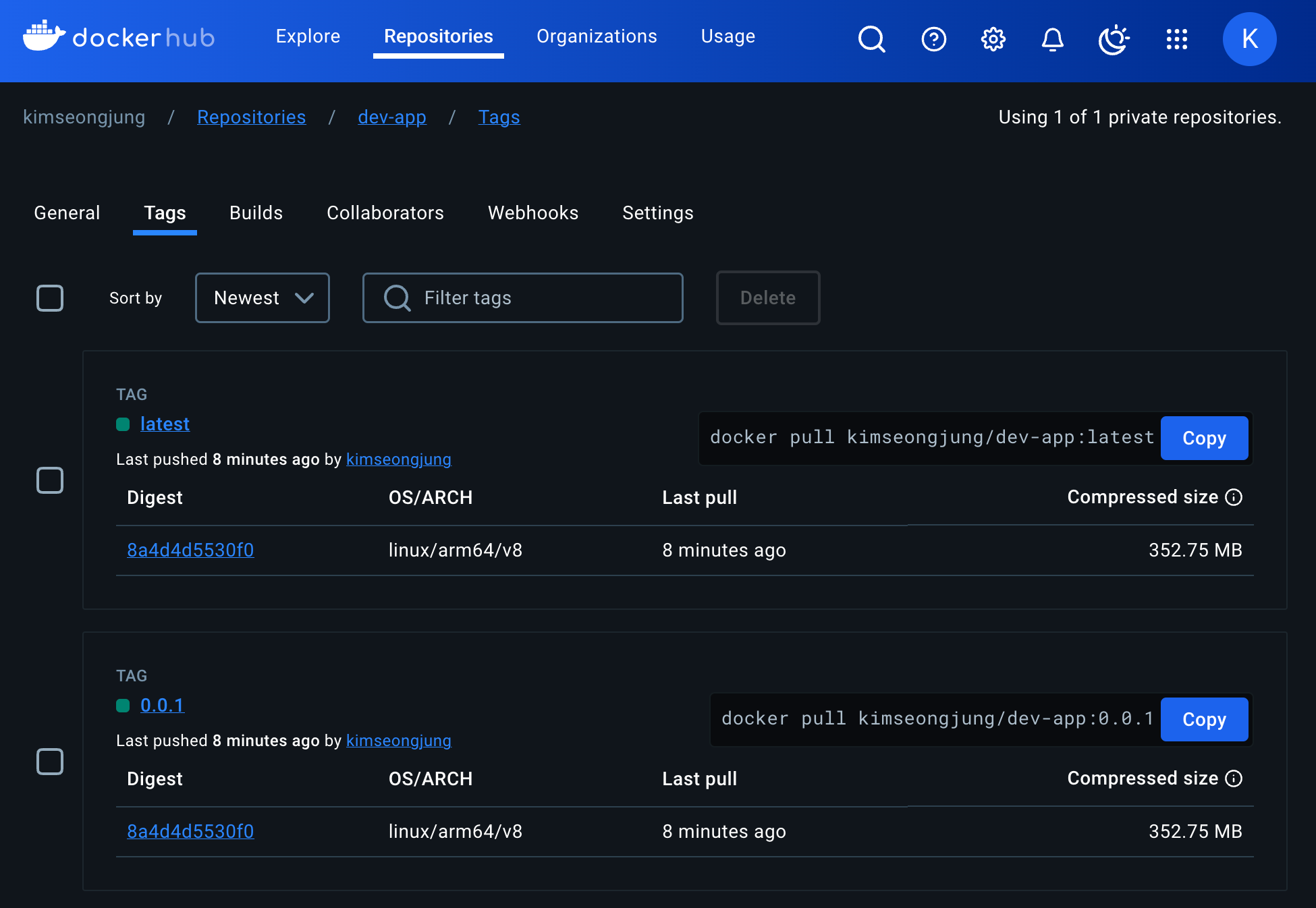This screenshot has width=1316, height=908.
Task: Open the 0.0.1 tag link
Action: click(162, 705)
